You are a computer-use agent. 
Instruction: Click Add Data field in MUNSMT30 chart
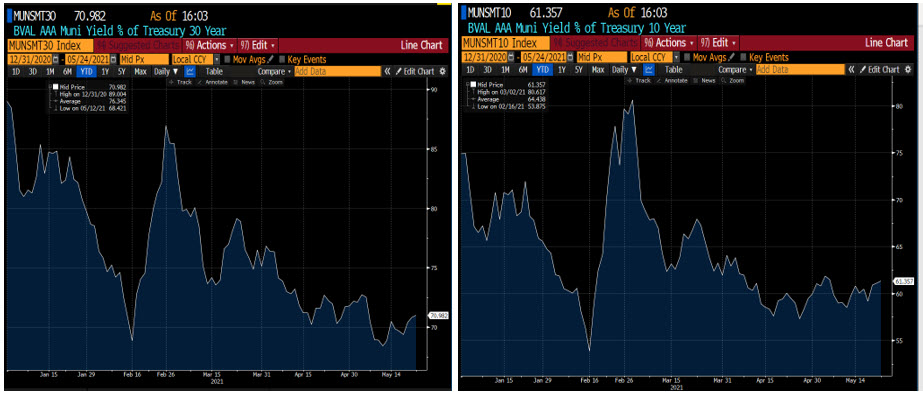point(337,71)
